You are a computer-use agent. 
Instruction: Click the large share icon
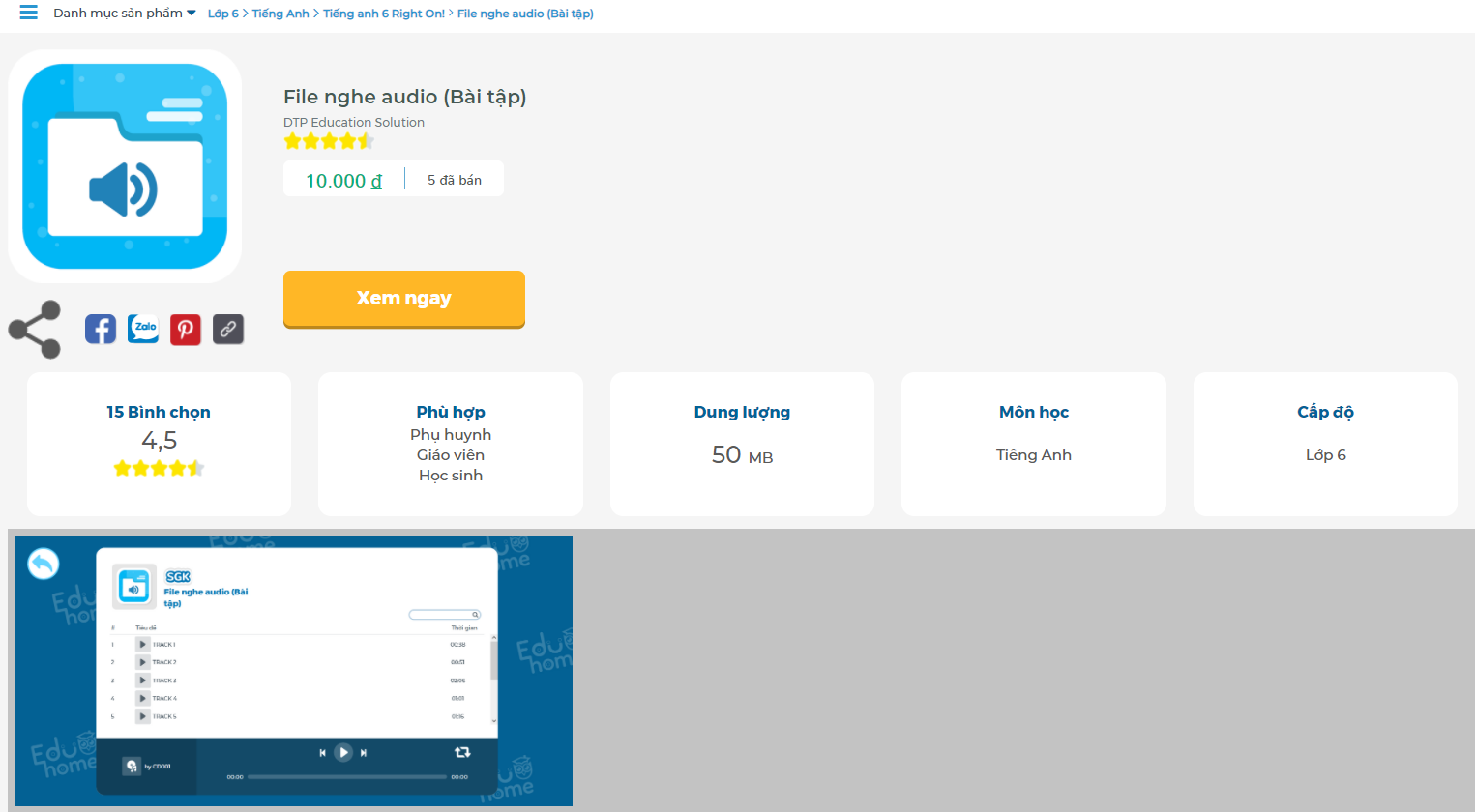pos(35,330)
